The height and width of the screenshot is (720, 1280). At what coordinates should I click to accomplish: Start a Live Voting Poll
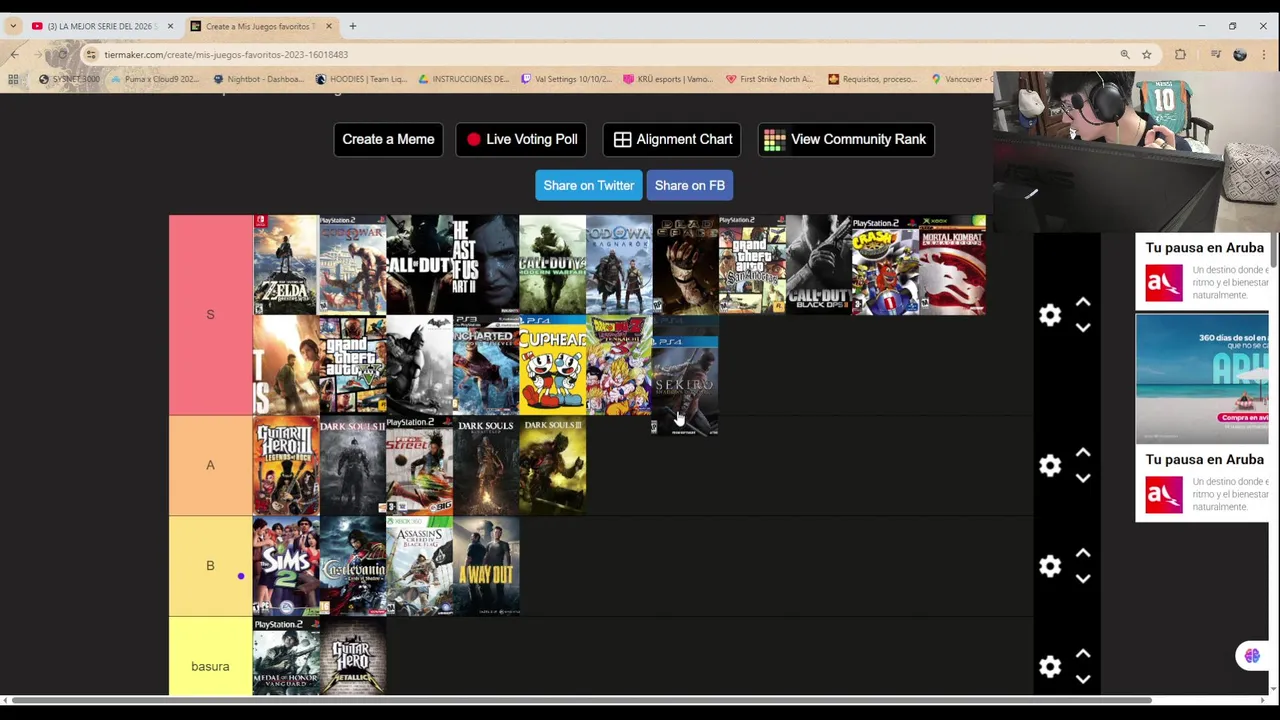[x=521, y=139]
